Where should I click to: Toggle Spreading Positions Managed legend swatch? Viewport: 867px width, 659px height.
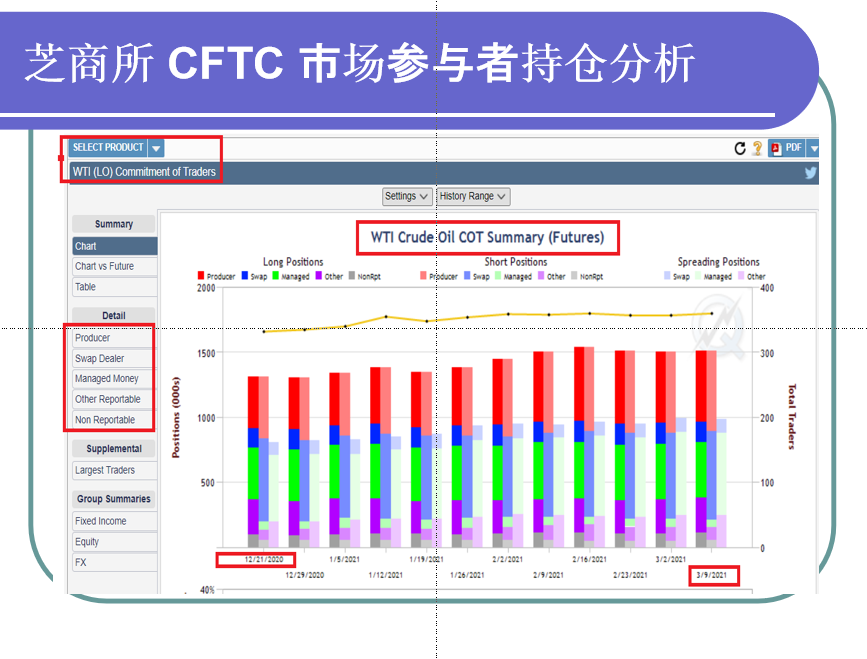(698, 275)
